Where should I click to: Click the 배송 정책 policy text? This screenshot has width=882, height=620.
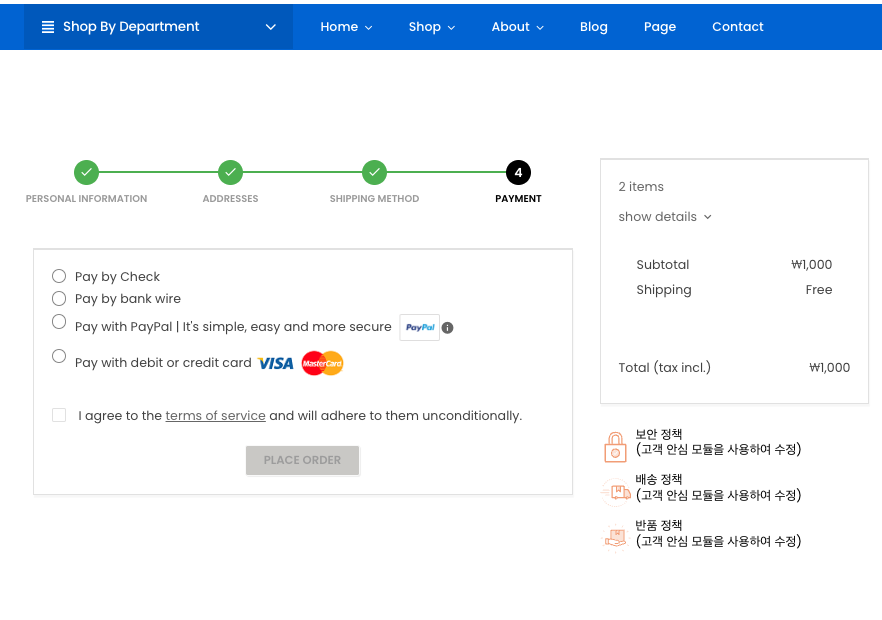[659, 479]
